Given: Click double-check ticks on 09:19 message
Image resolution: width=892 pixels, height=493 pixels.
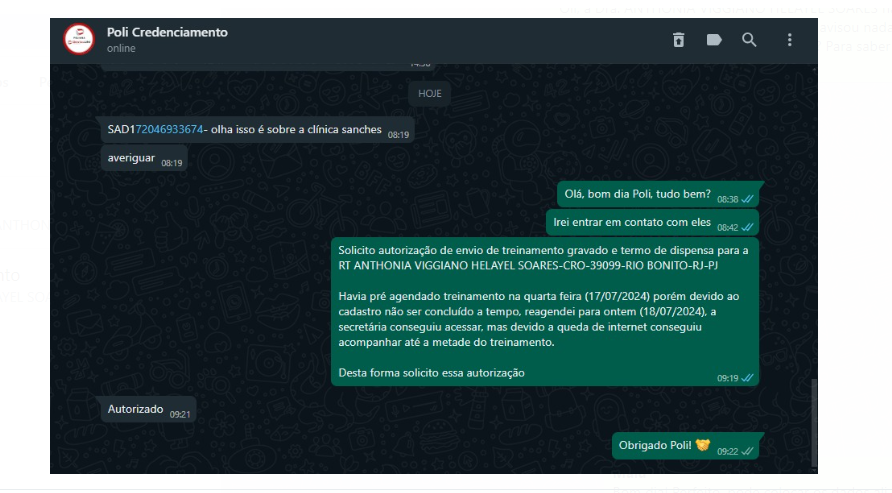Looking at the screenshot, I should tap(748, 378).
